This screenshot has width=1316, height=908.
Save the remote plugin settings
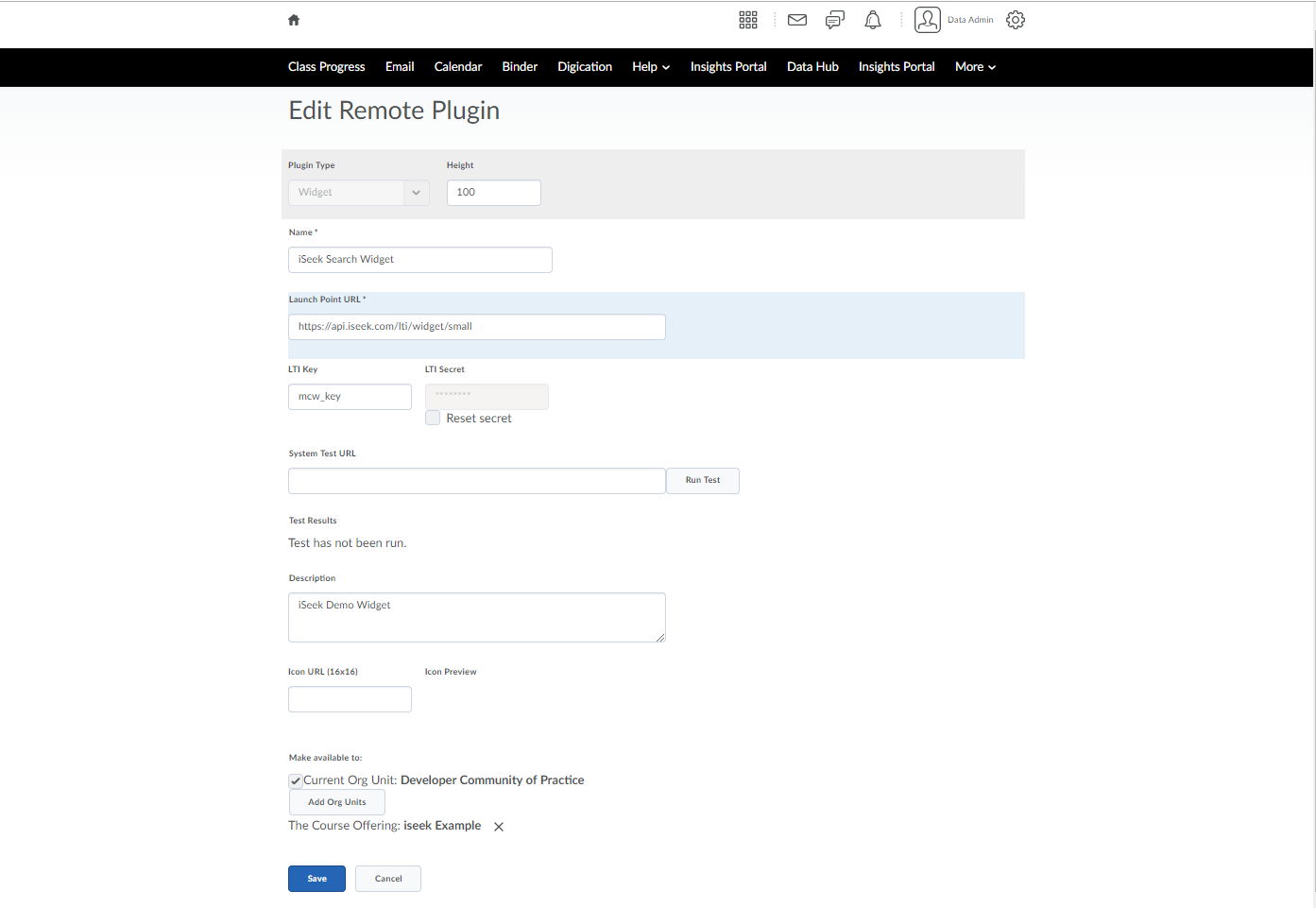(x=316, y=879)
